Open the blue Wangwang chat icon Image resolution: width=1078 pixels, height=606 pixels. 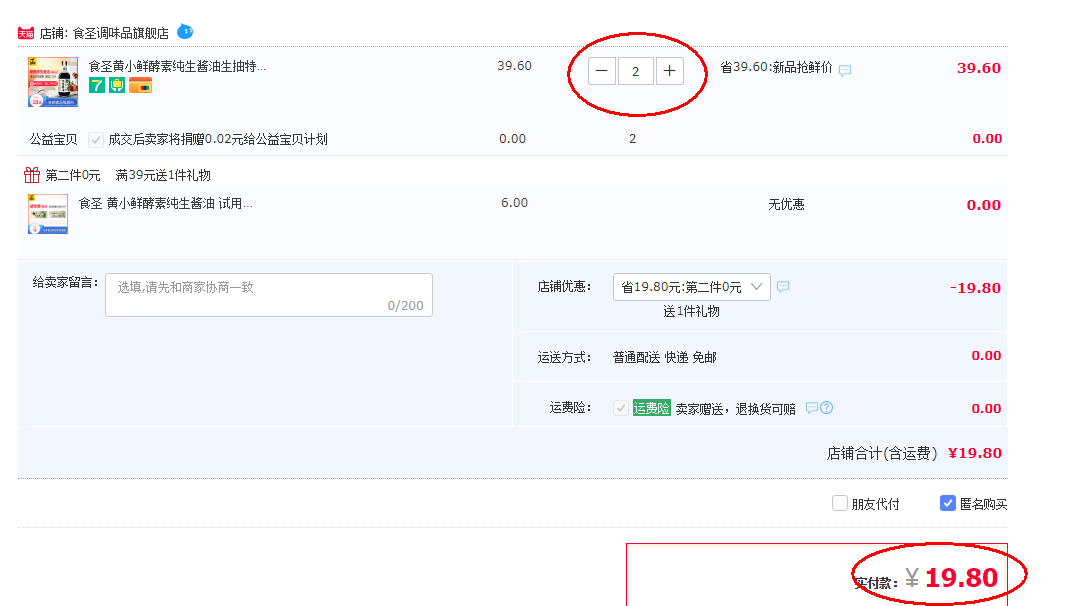click(x=185, y=32)
